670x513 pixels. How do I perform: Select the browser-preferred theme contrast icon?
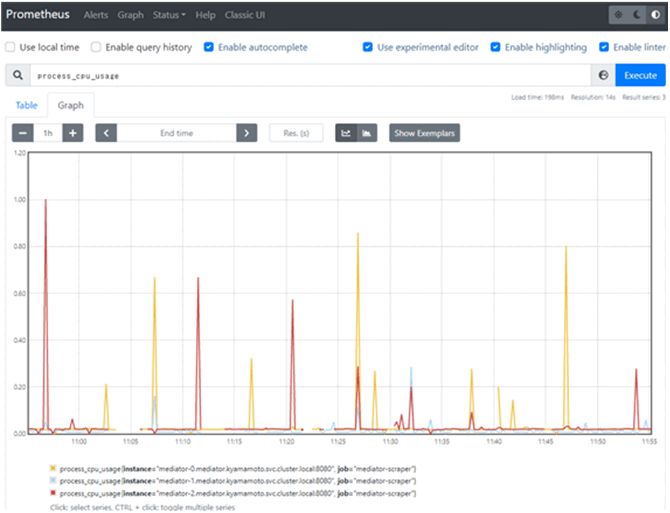coord(654,15)
